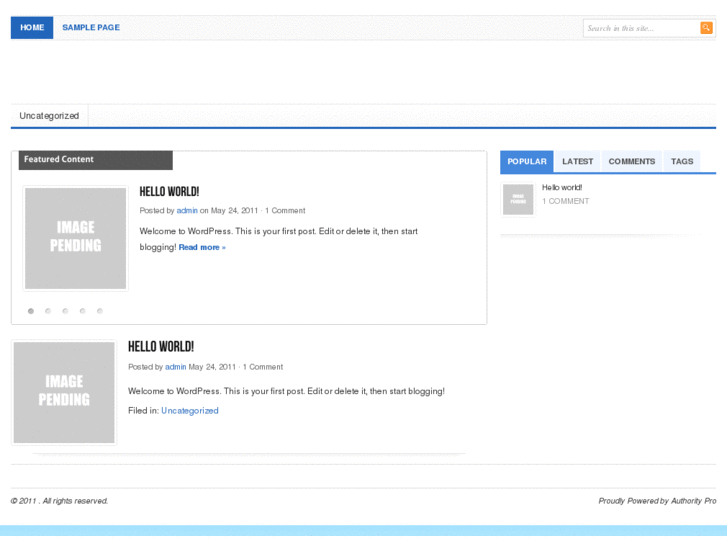Open the featured 'Hello World!' heading

pos(169,192)
